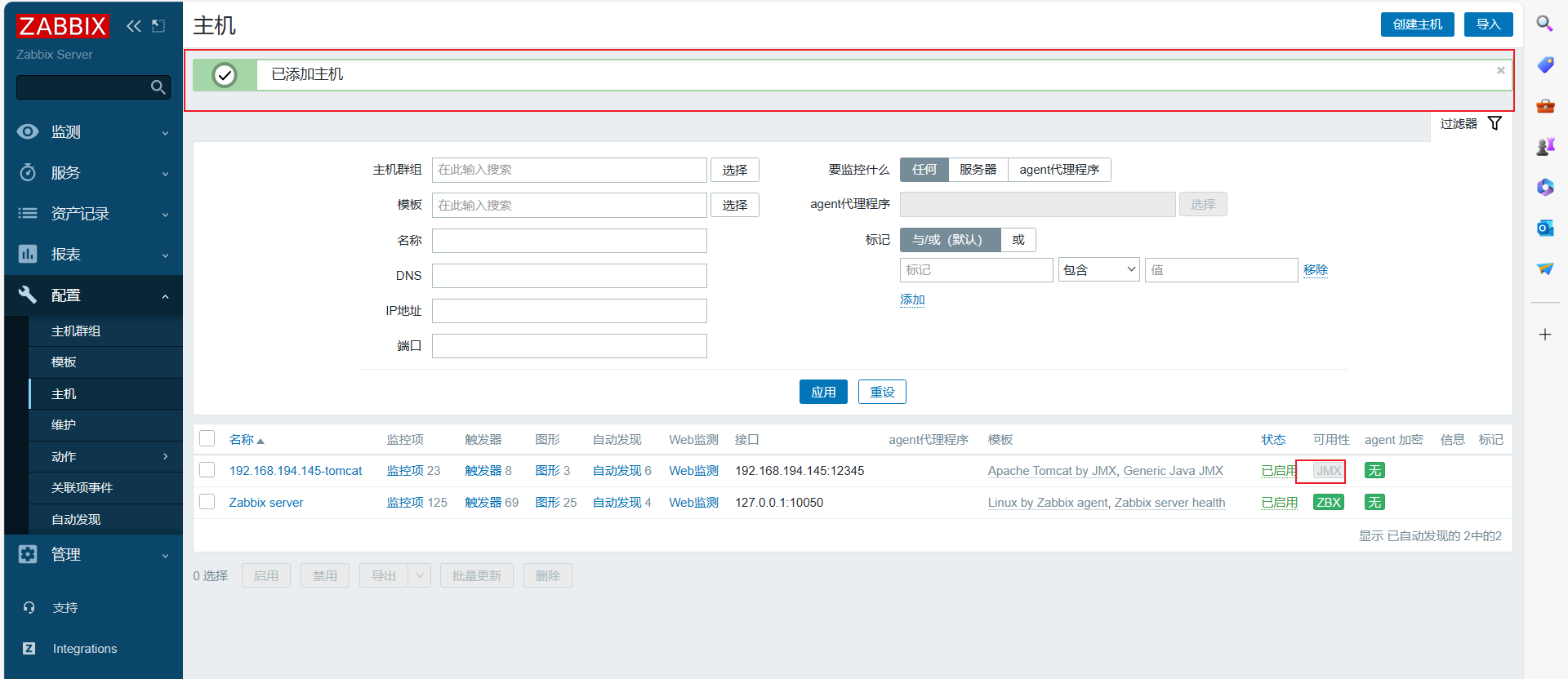1568x679 pixels.
Task: Tick the select-all hosts checkbox in header
Action: (207, 439)
